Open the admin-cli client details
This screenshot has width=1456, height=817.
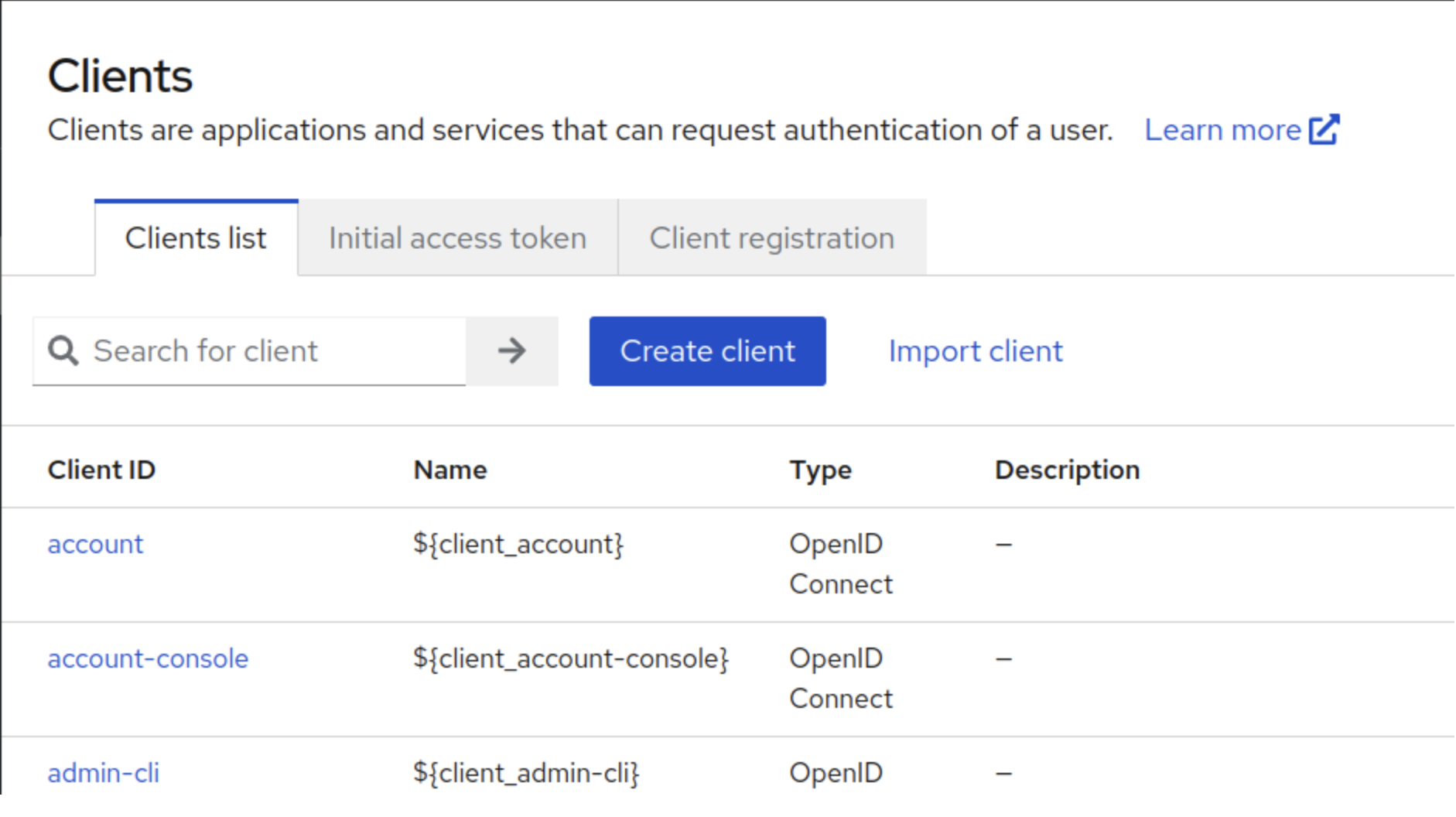(x=104, y=772)
